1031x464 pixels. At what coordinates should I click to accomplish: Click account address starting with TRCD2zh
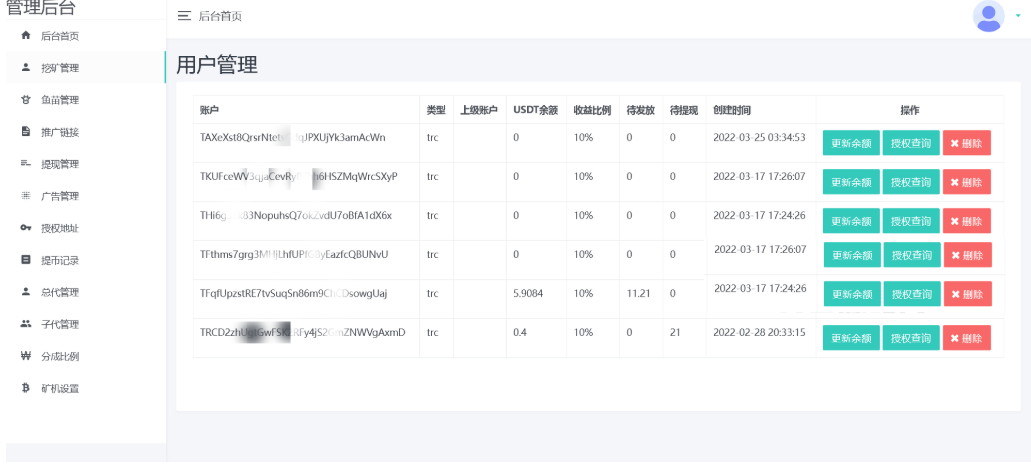click(x=302, y=332)
